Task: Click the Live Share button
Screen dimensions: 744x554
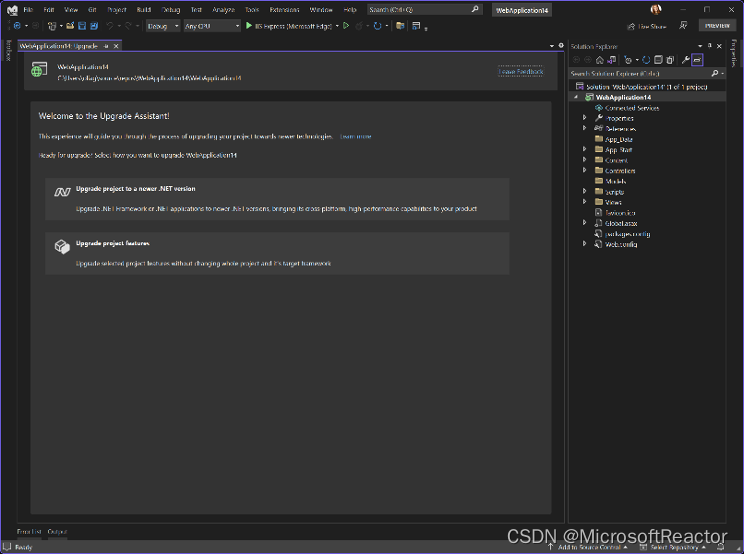Action: [x=647, y=27]
